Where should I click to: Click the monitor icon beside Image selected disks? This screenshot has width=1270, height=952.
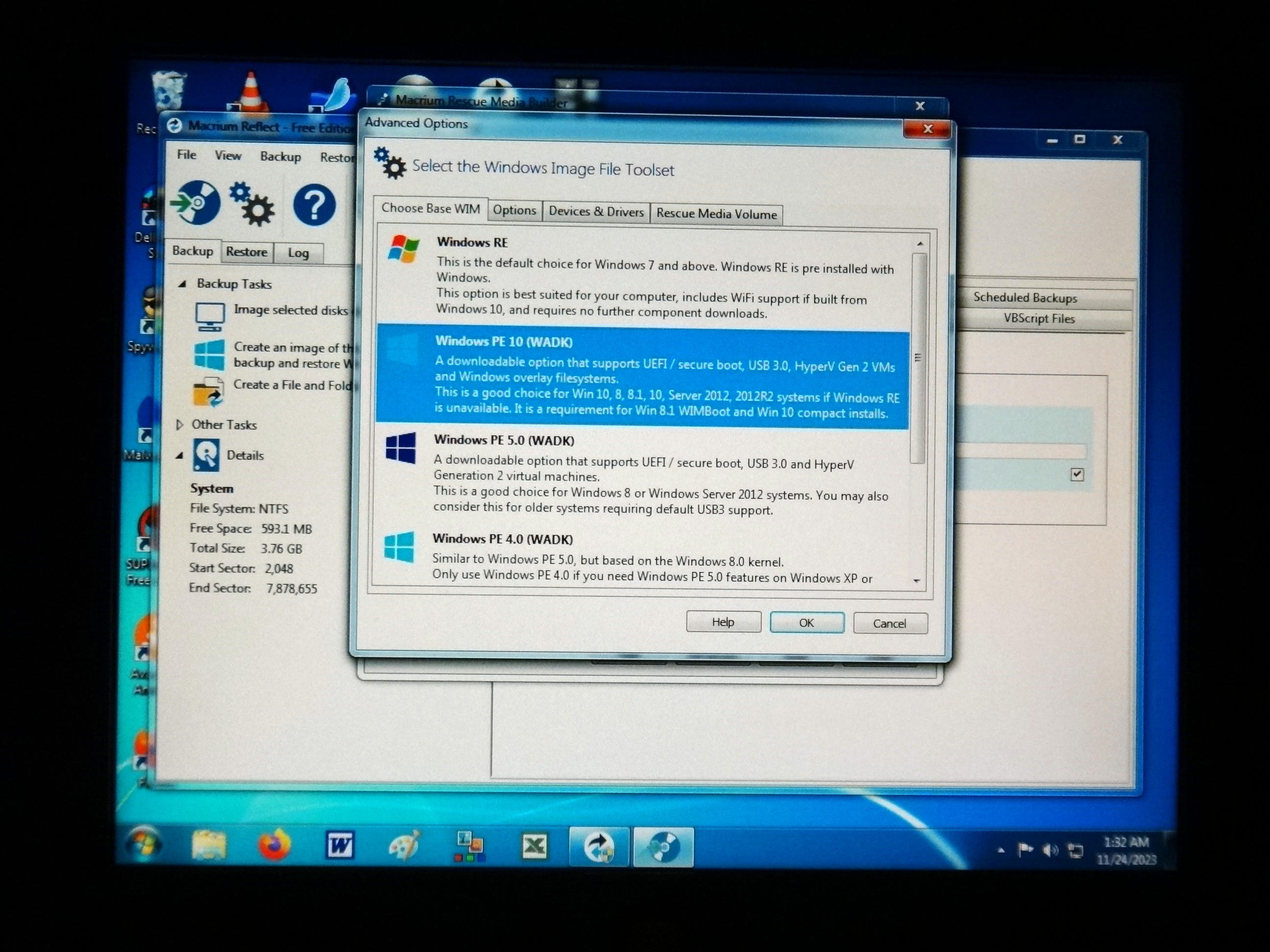click(210, 317)
